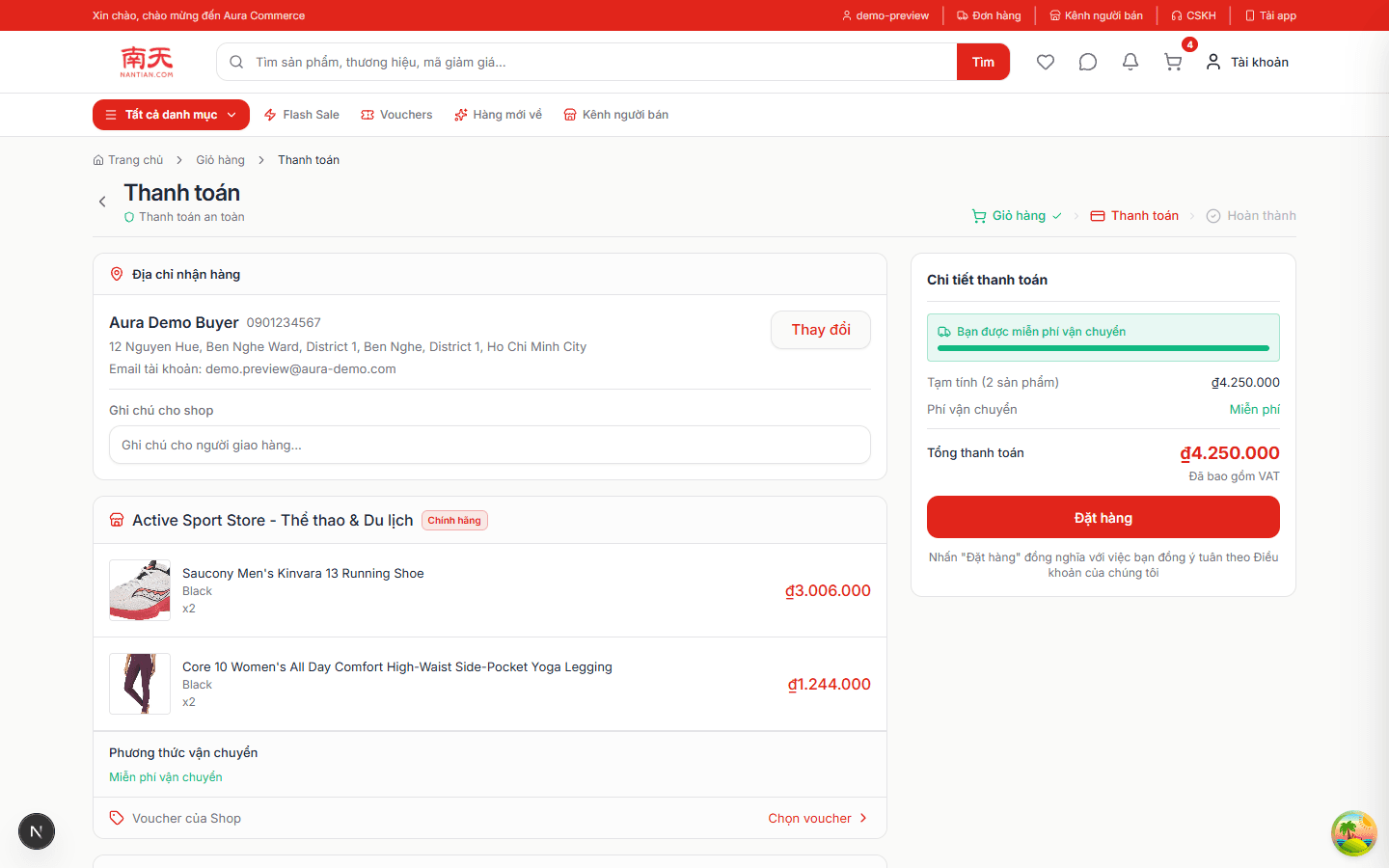Click Hoàn thành step in progress
This screenshot has height=868, width=1389.
1251,216
